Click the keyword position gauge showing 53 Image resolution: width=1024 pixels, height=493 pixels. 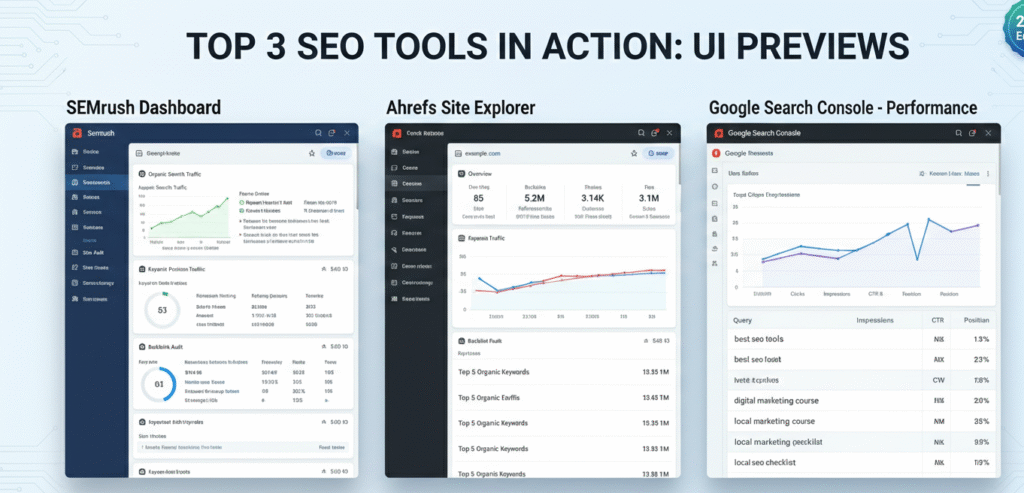[163, 310]
